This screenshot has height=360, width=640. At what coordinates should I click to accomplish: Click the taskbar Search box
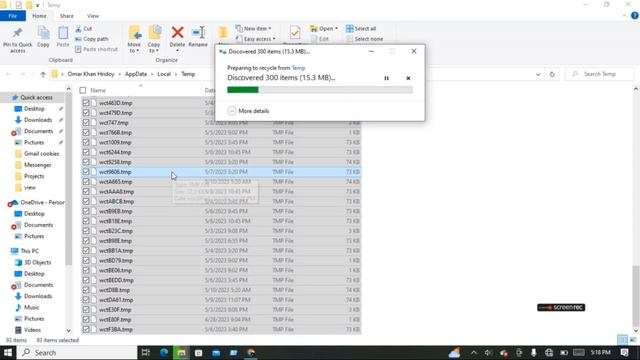77,352
